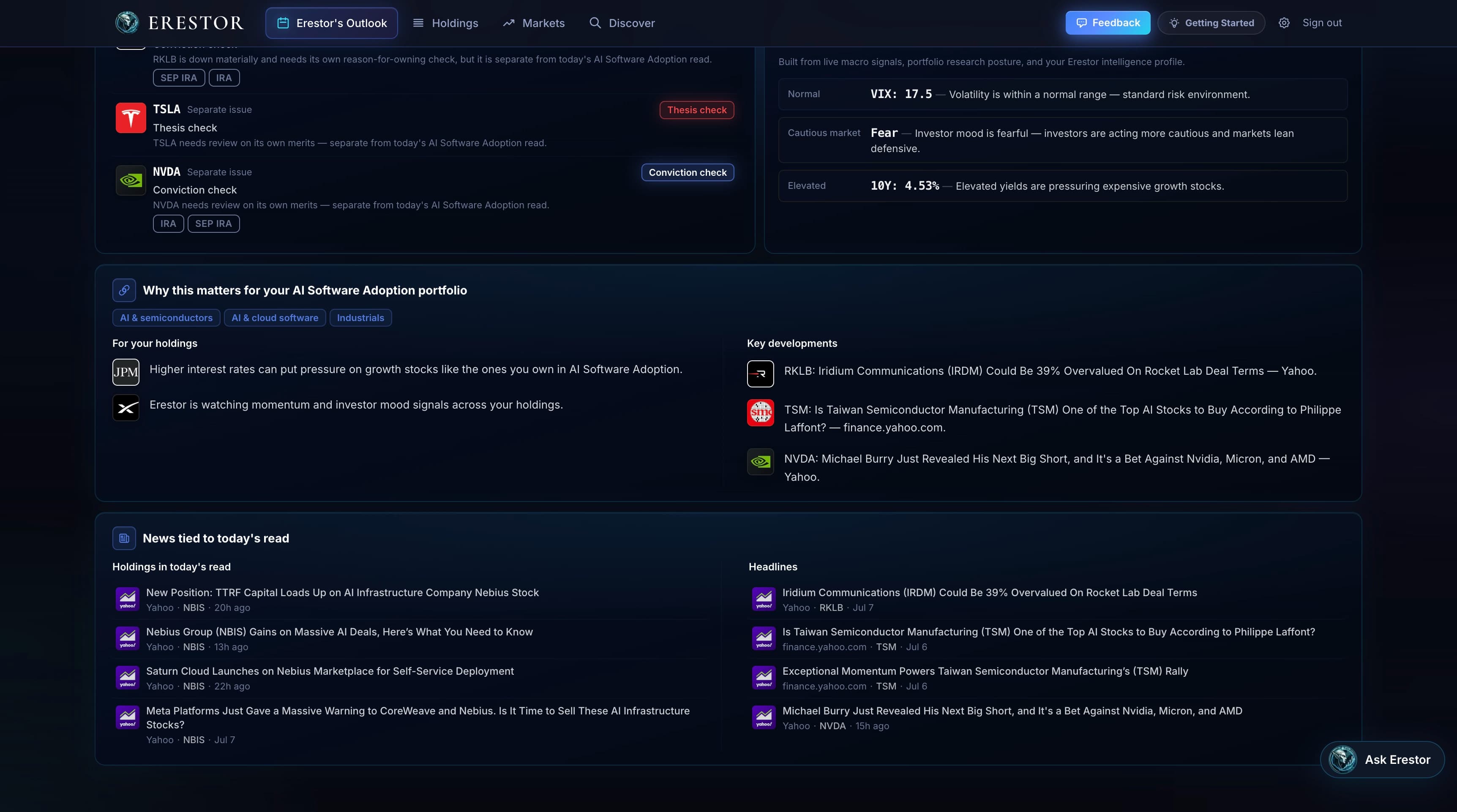Open Erestor's Outlook tab
1457x812 pixels.
pyautogui.click(x=331, y=23)
